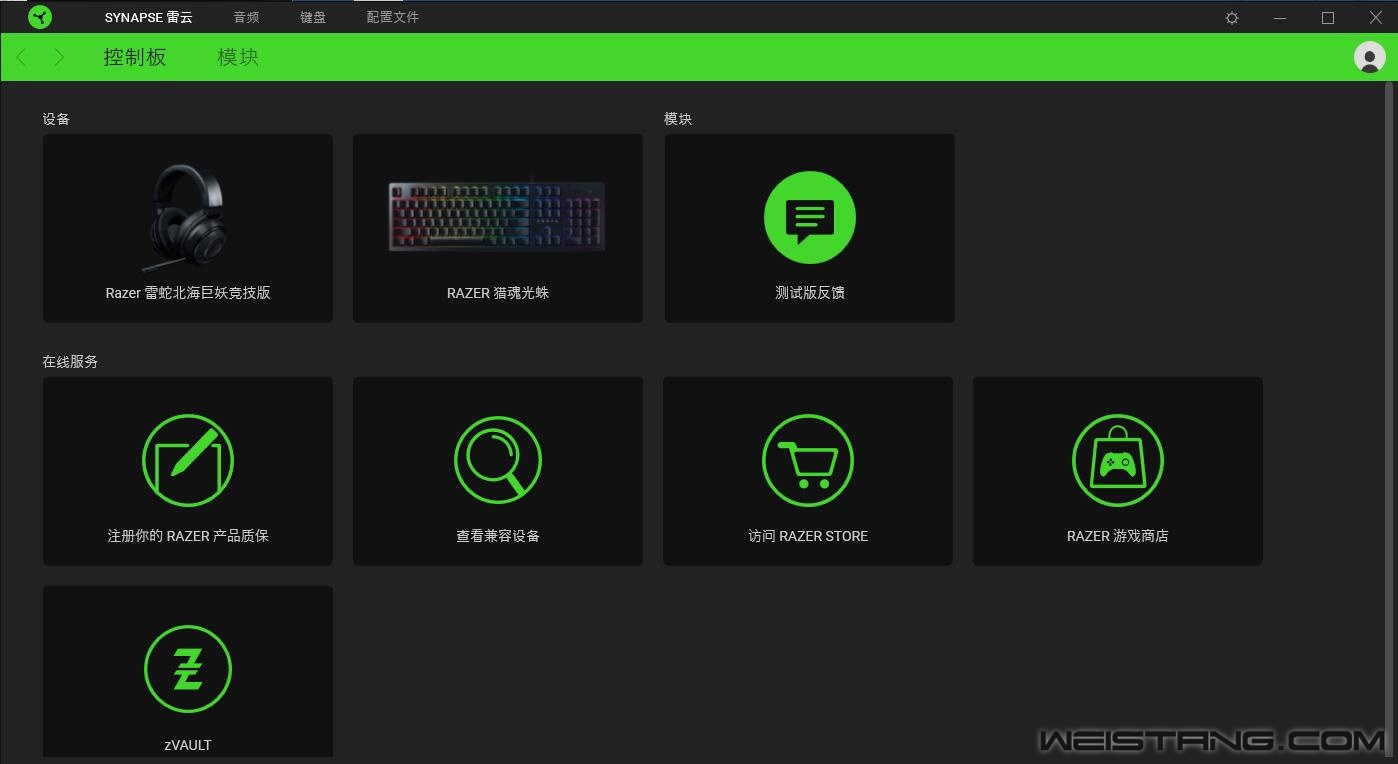Screen dimensions: 1398x764
Task: Click the zVAULT label
Action: (x=188, y=745)
